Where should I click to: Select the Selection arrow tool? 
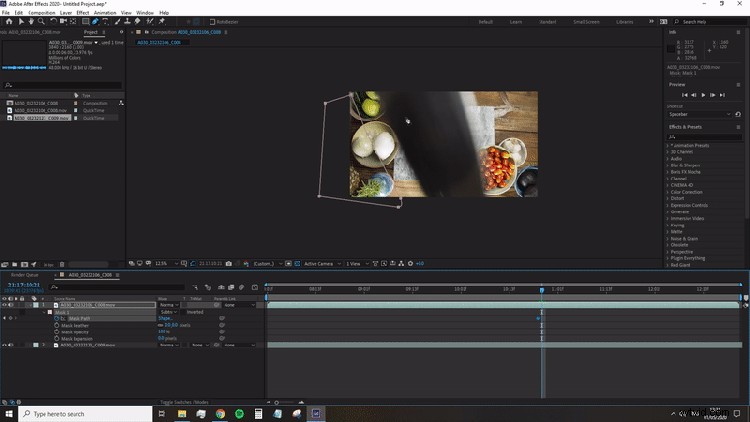tap(21, 22)
